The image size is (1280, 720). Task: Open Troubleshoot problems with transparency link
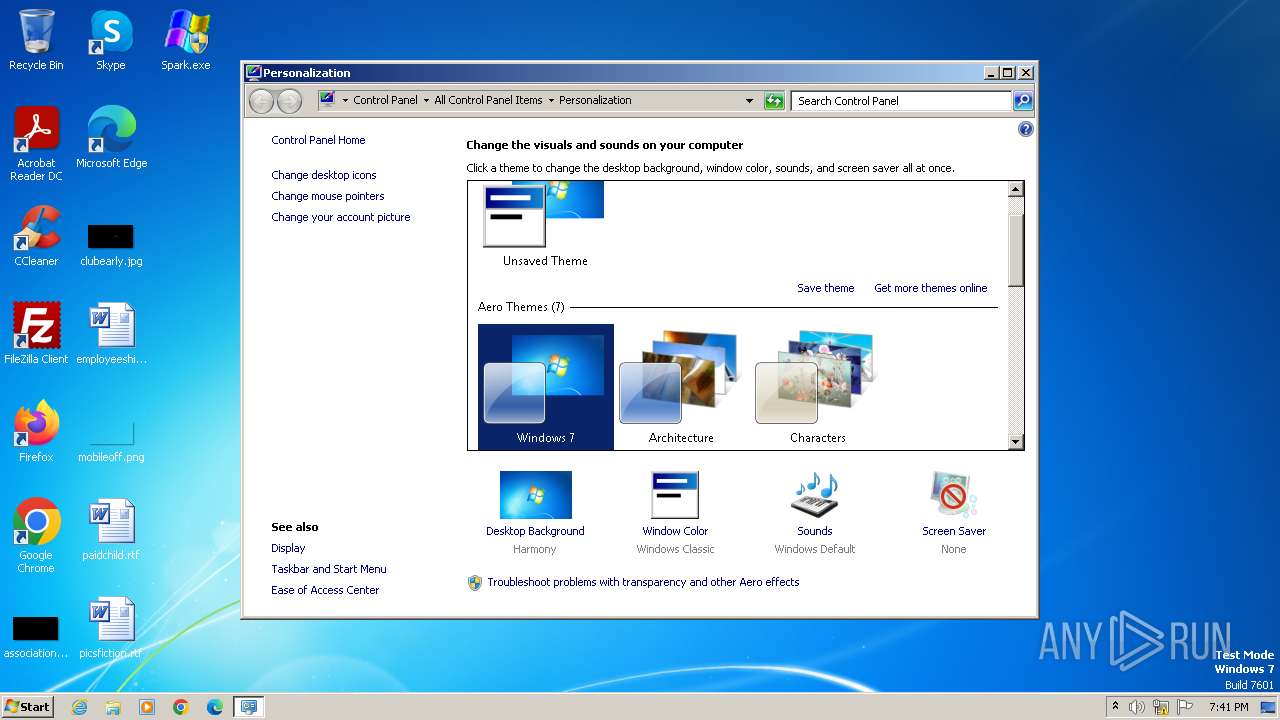[x=643, y=582]
